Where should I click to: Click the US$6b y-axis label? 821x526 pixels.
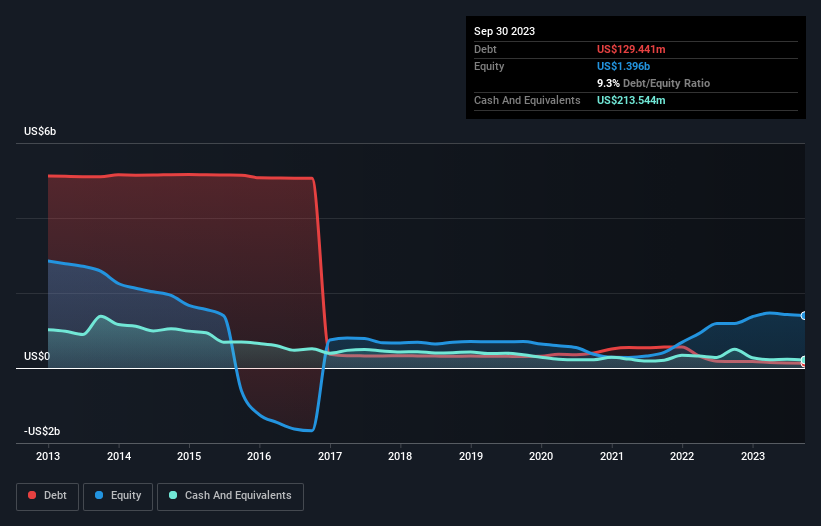[40, 131]
